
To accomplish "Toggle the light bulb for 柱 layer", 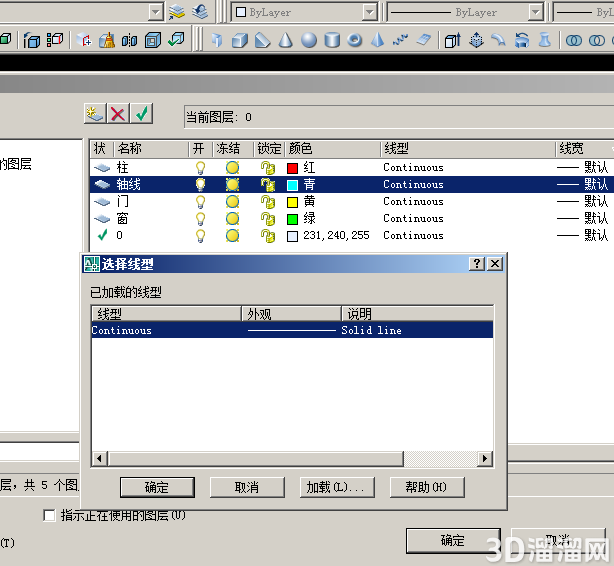I will click(200, 168).
